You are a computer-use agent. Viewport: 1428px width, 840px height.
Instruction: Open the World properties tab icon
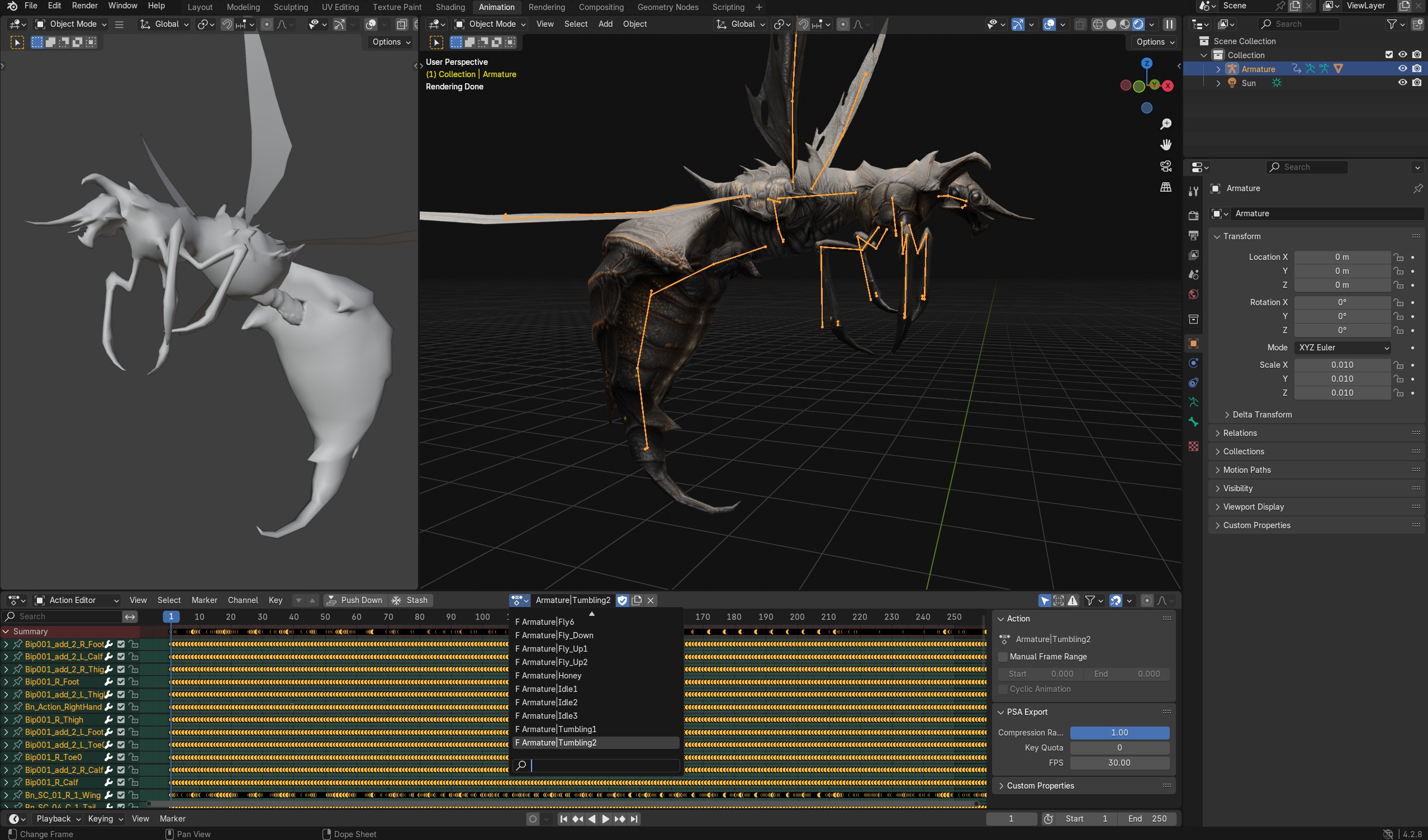coord(1193,294)
